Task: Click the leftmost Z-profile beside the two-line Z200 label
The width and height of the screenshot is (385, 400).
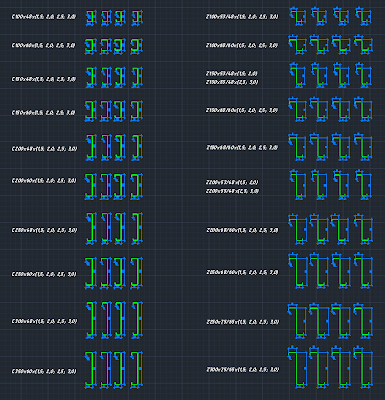Action: pos(298,185)
